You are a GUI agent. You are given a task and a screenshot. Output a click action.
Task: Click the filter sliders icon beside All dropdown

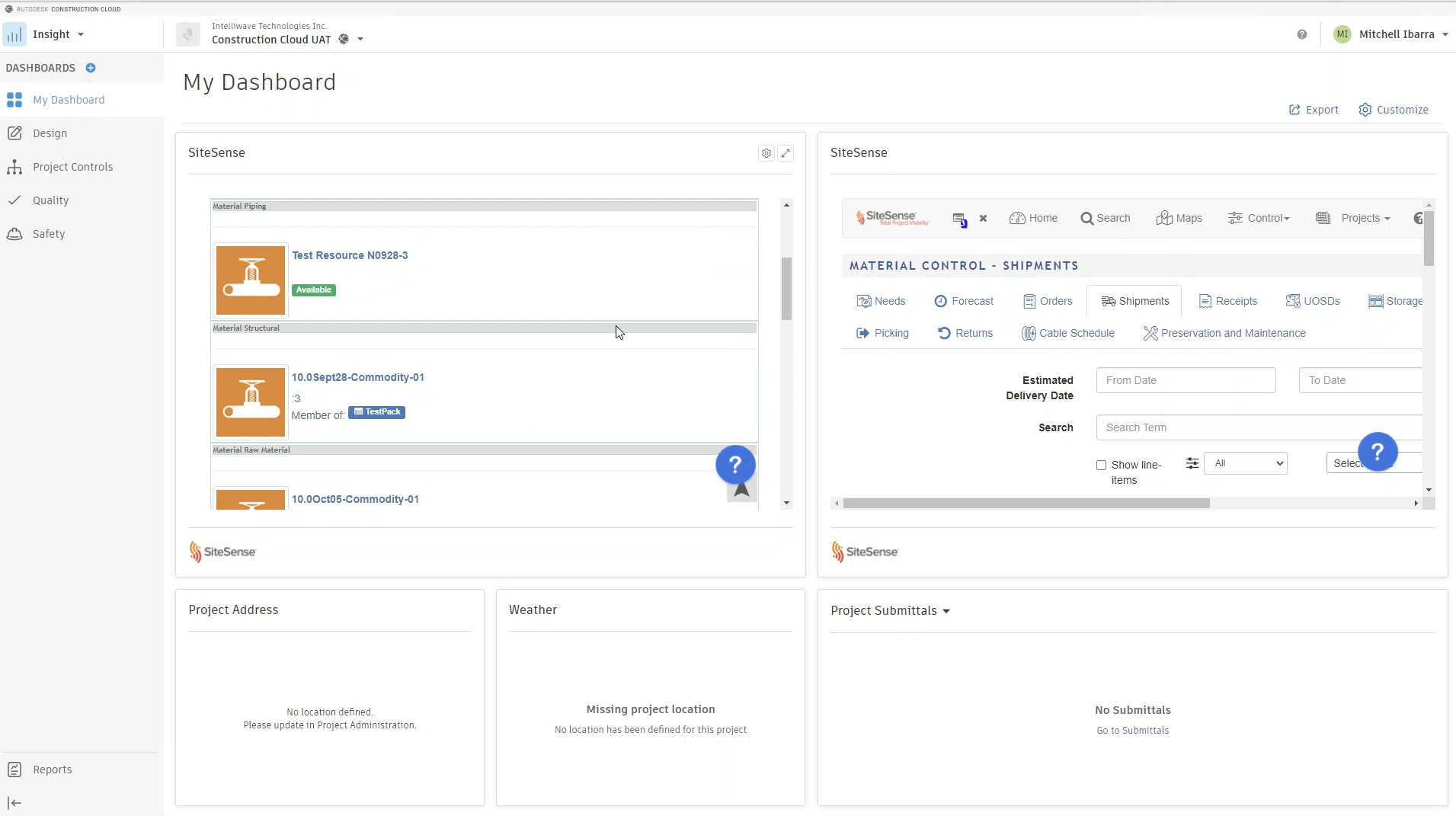[x=1192, y=463]
